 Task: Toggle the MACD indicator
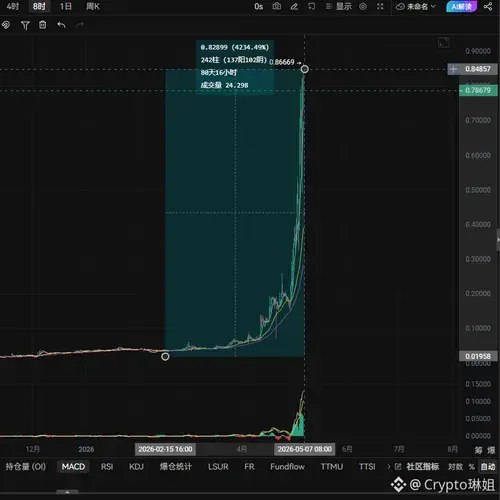[x=73, y=466]
